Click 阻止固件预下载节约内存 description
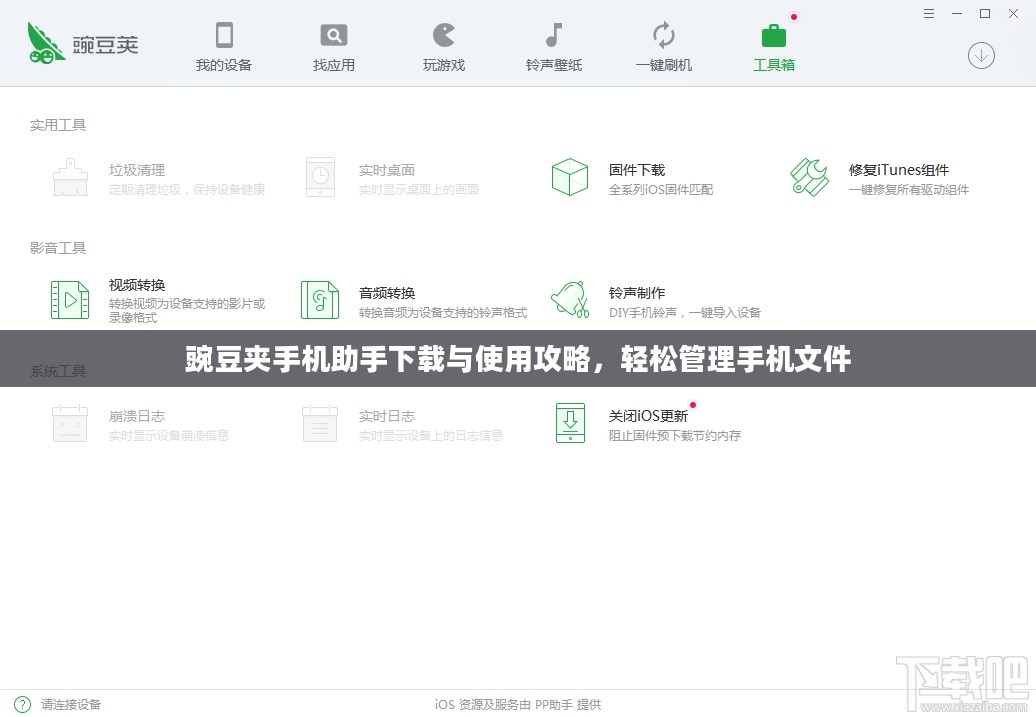1036x717 pixels. click(675, 435)
